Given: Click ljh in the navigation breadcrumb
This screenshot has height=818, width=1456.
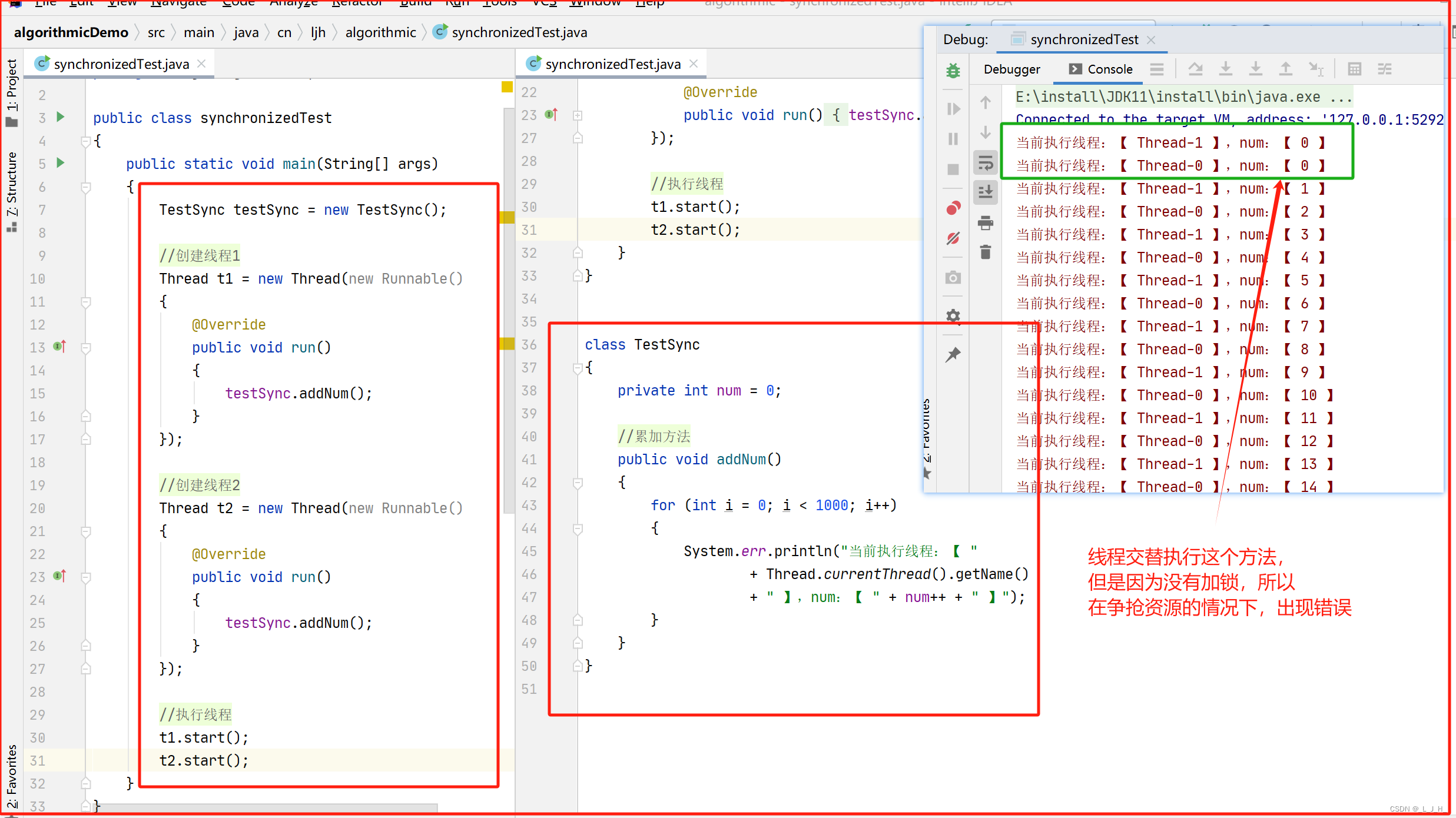Looking at the screenshot, I should point(318,32).
